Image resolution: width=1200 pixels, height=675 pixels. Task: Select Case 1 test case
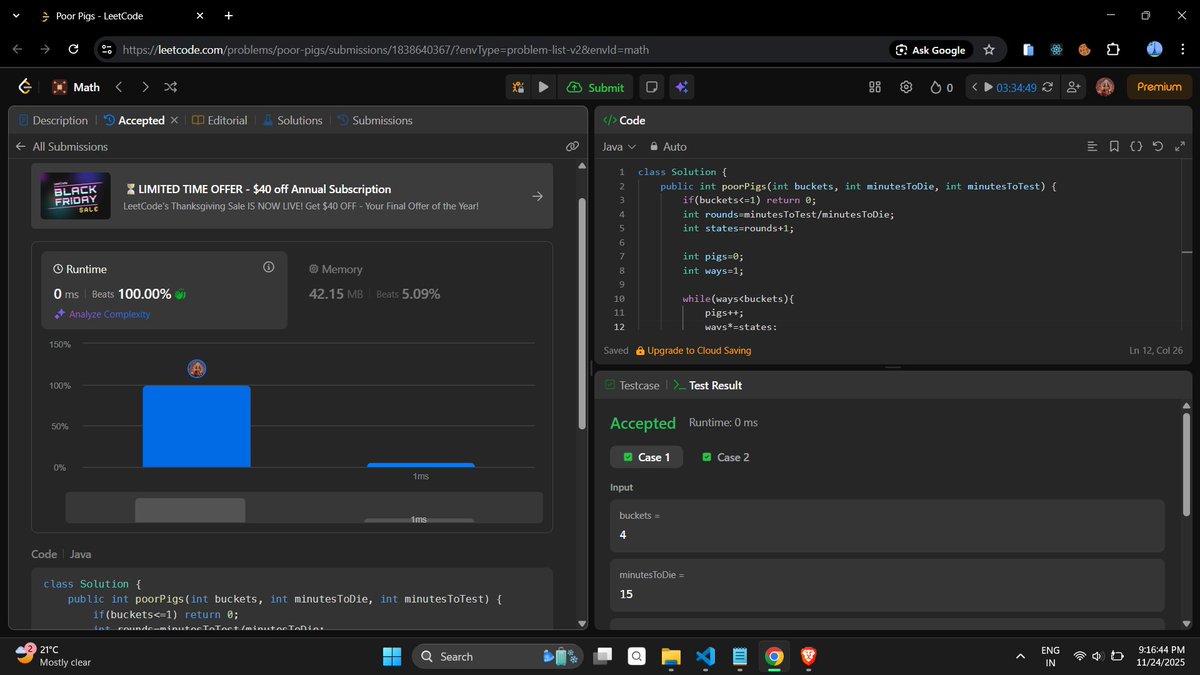pyautogui.click(x=647, y=457)
